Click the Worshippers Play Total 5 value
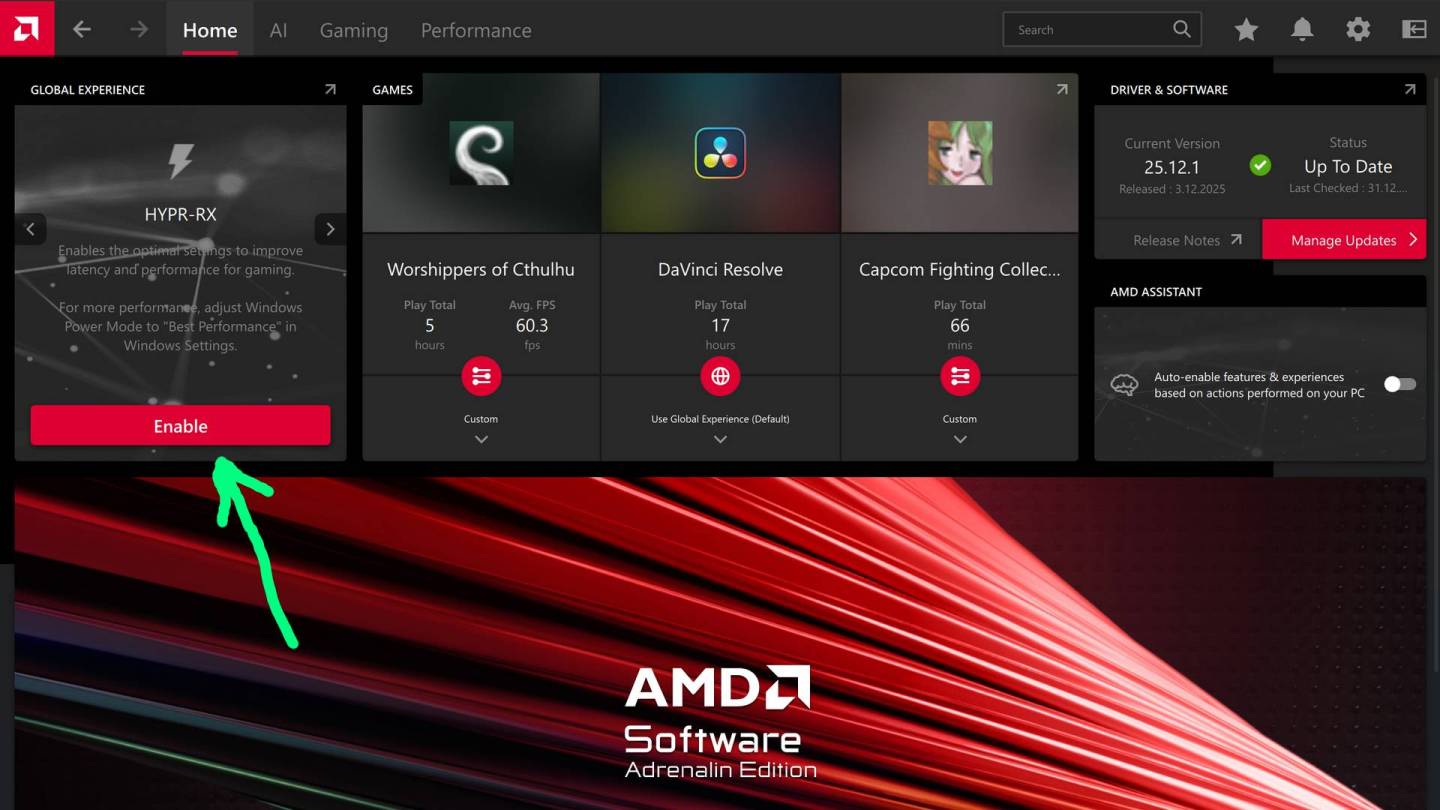 coord(430,326)
